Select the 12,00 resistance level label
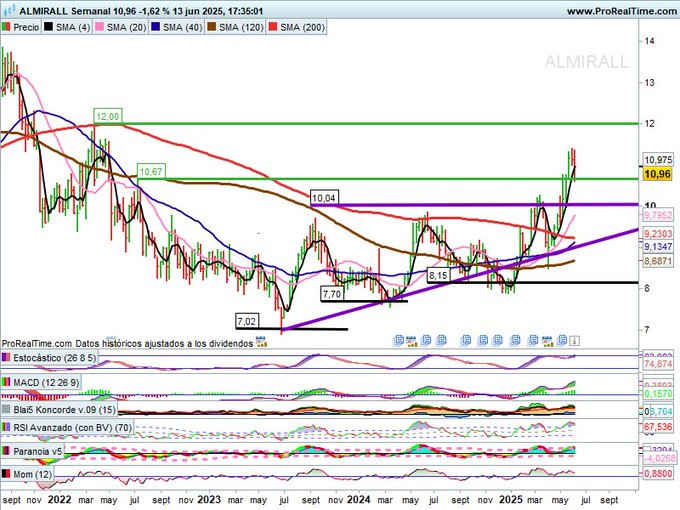 tap(108, 116)
